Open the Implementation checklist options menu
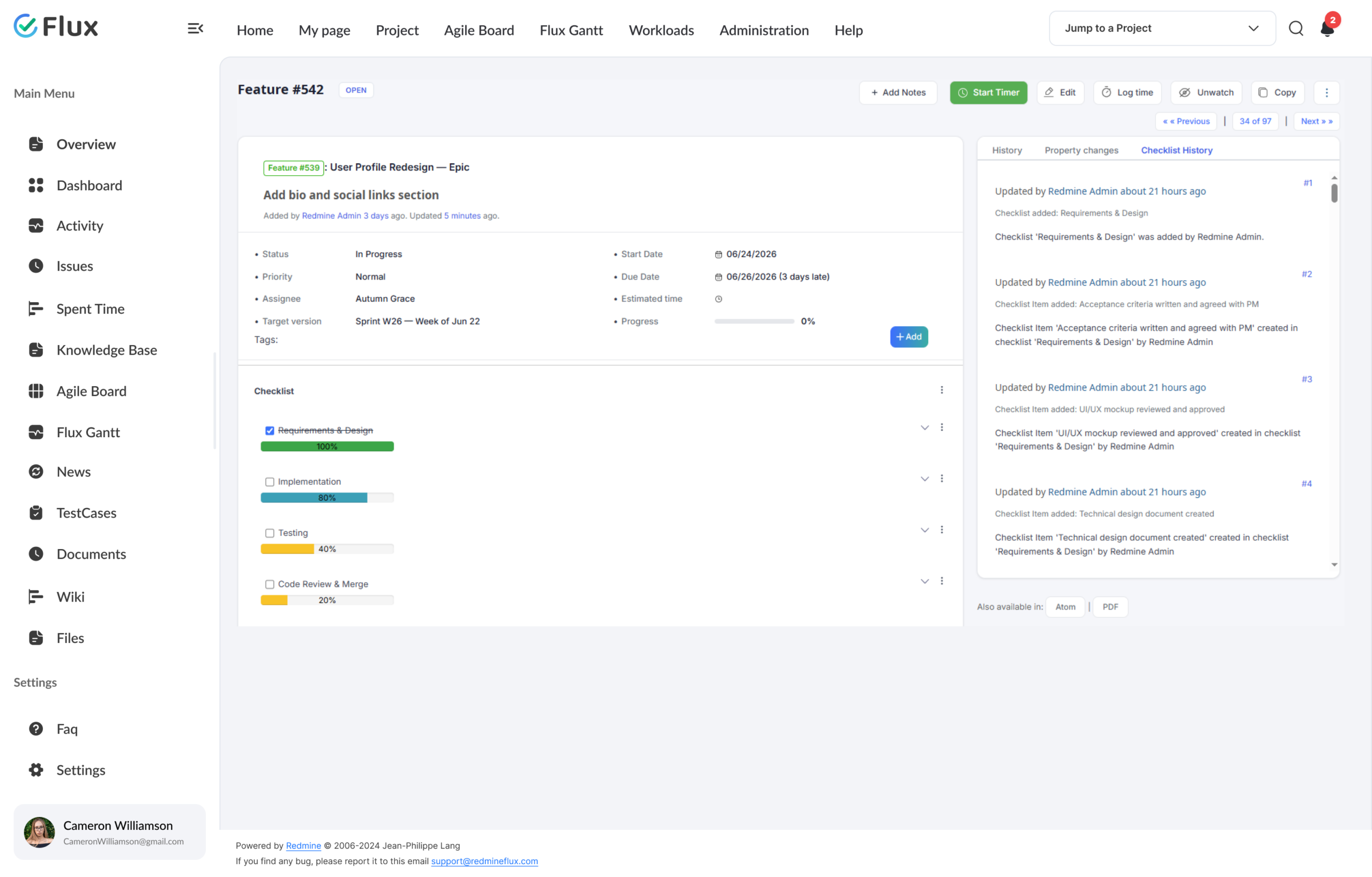This screenshot has height=877, width=1372. pyautogui.click(x=941, y=478)
